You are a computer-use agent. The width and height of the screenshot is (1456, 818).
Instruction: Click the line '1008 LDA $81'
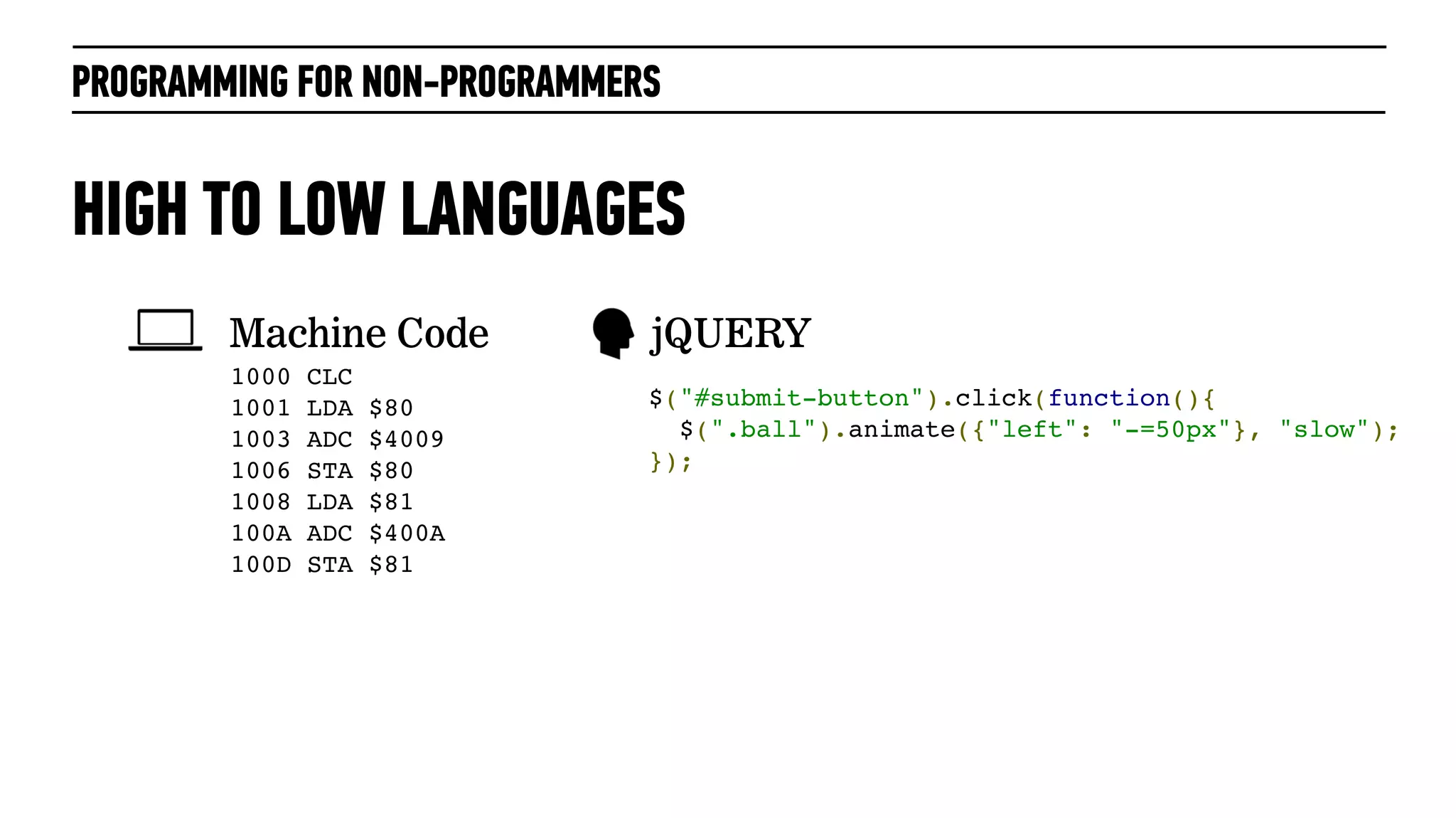tap(322, 502)
